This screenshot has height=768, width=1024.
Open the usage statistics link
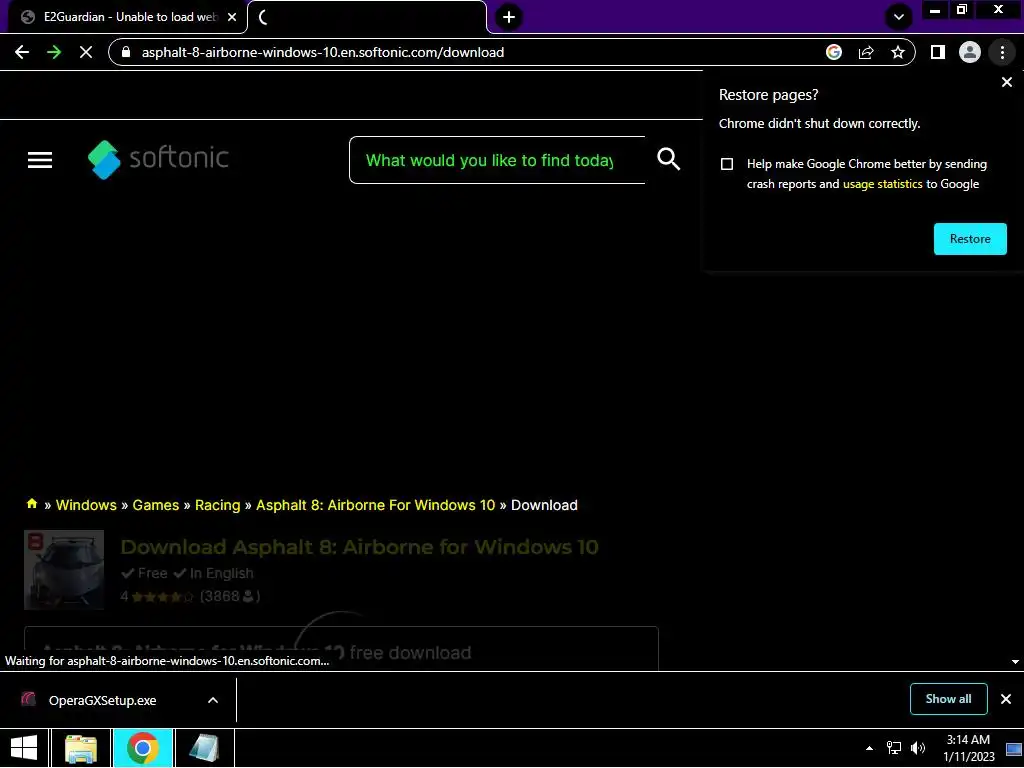pos(882,184)
